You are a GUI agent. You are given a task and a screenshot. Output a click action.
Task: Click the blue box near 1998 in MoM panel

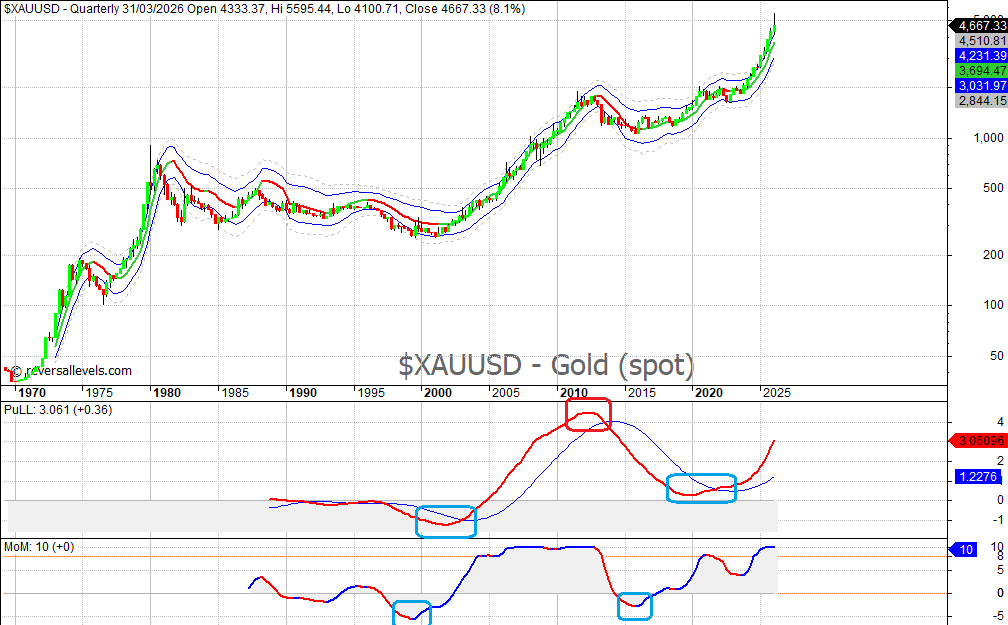(412, 614)
